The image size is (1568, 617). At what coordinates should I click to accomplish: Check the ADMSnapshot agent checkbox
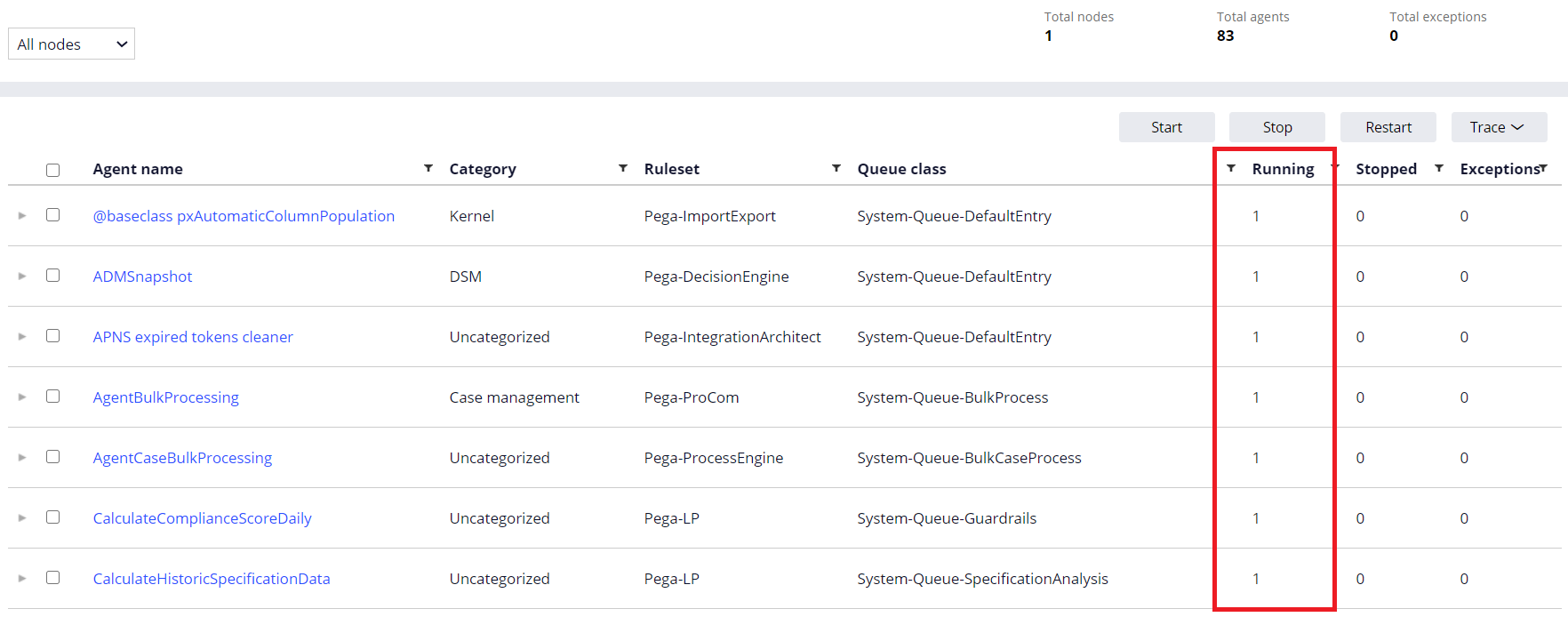(x=53, y=276)
